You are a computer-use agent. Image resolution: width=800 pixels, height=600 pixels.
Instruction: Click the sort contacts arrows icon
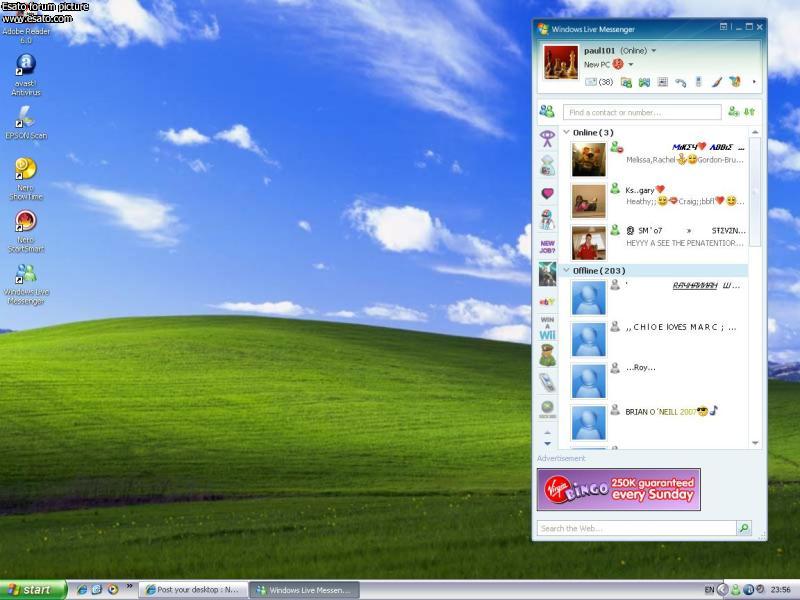pyautogui.click(x=749, y=111)
